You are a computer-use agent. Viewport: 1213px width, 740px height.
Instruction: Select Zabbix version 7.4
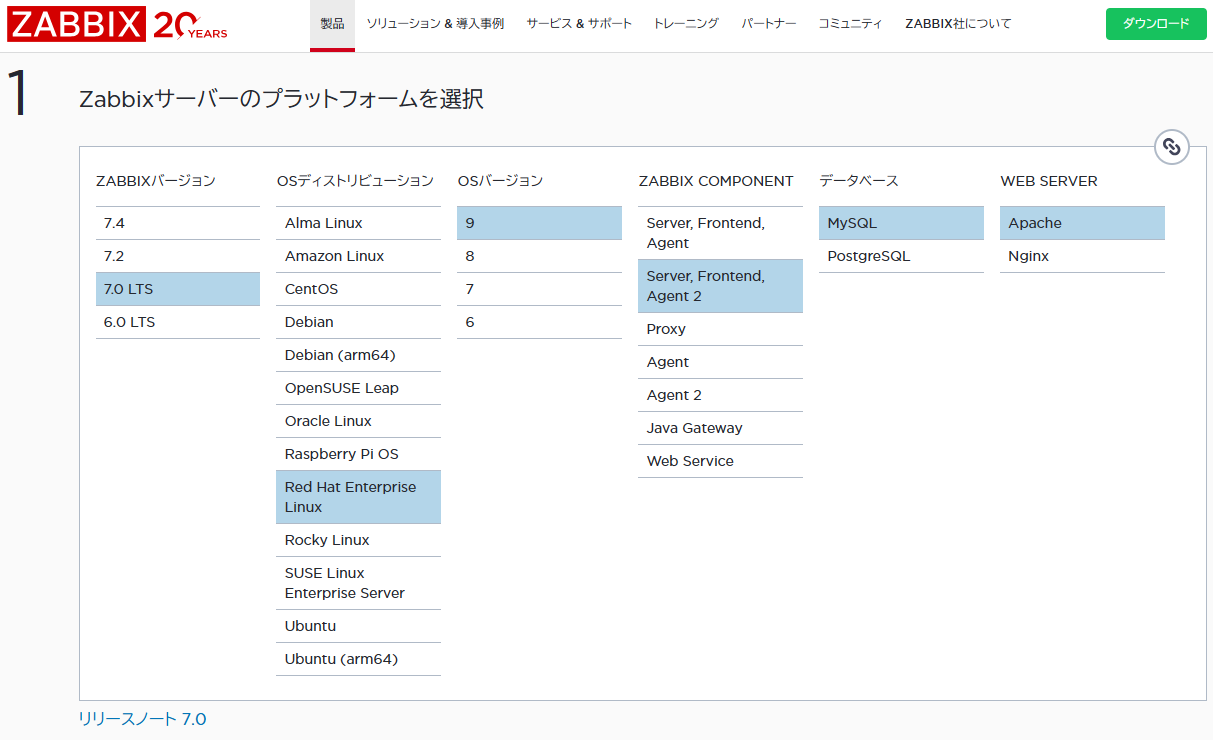point(178,223)
